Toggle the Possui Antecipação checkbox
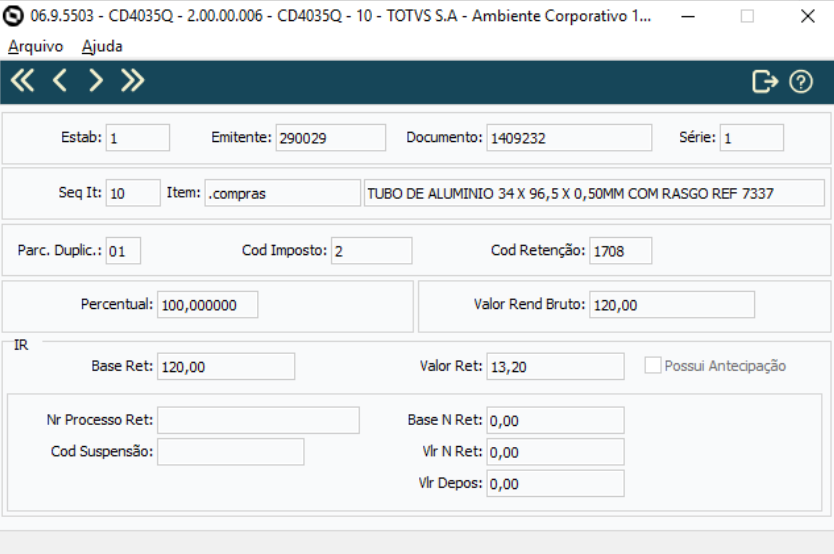The width and height of the screenshot is (834, 554). (653, 366)
